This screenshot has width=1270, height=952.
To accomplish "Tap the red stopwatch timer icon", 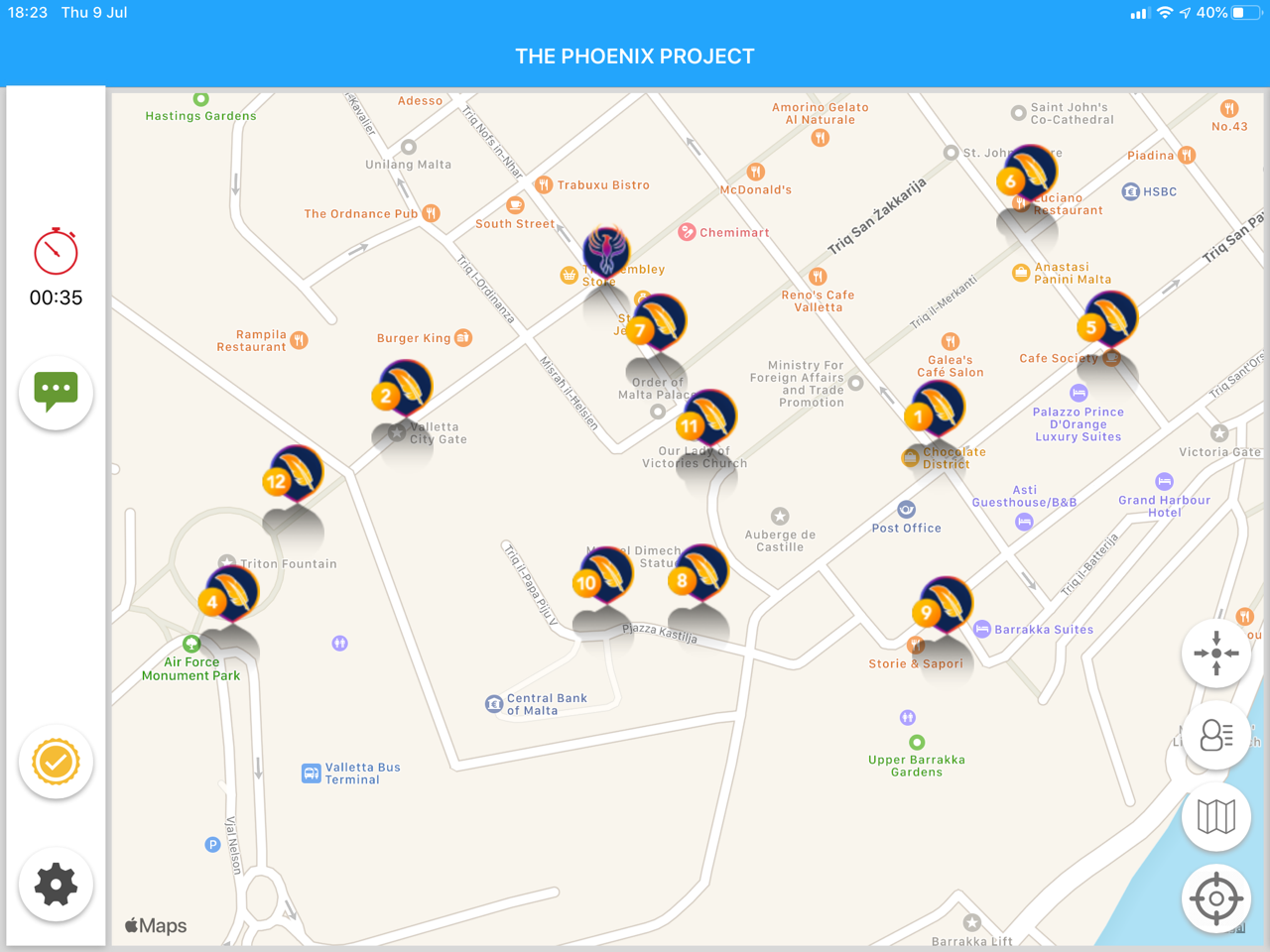I will click(56, 251).
